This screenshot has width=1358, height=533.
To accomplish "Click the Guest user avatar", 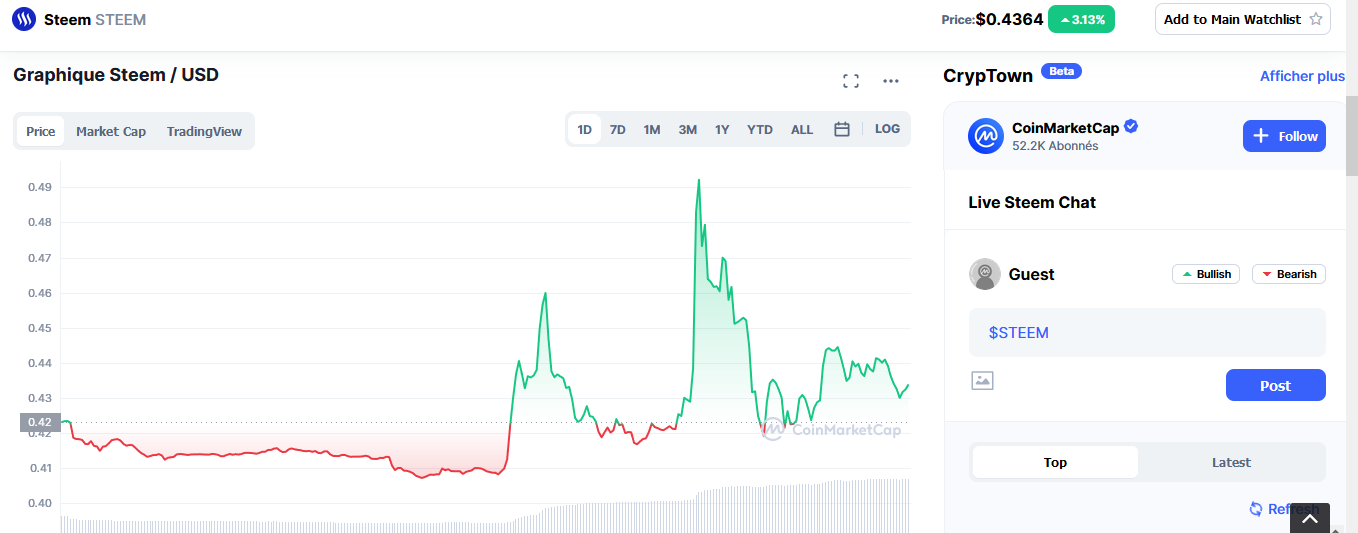I will [x=985, y=274].
